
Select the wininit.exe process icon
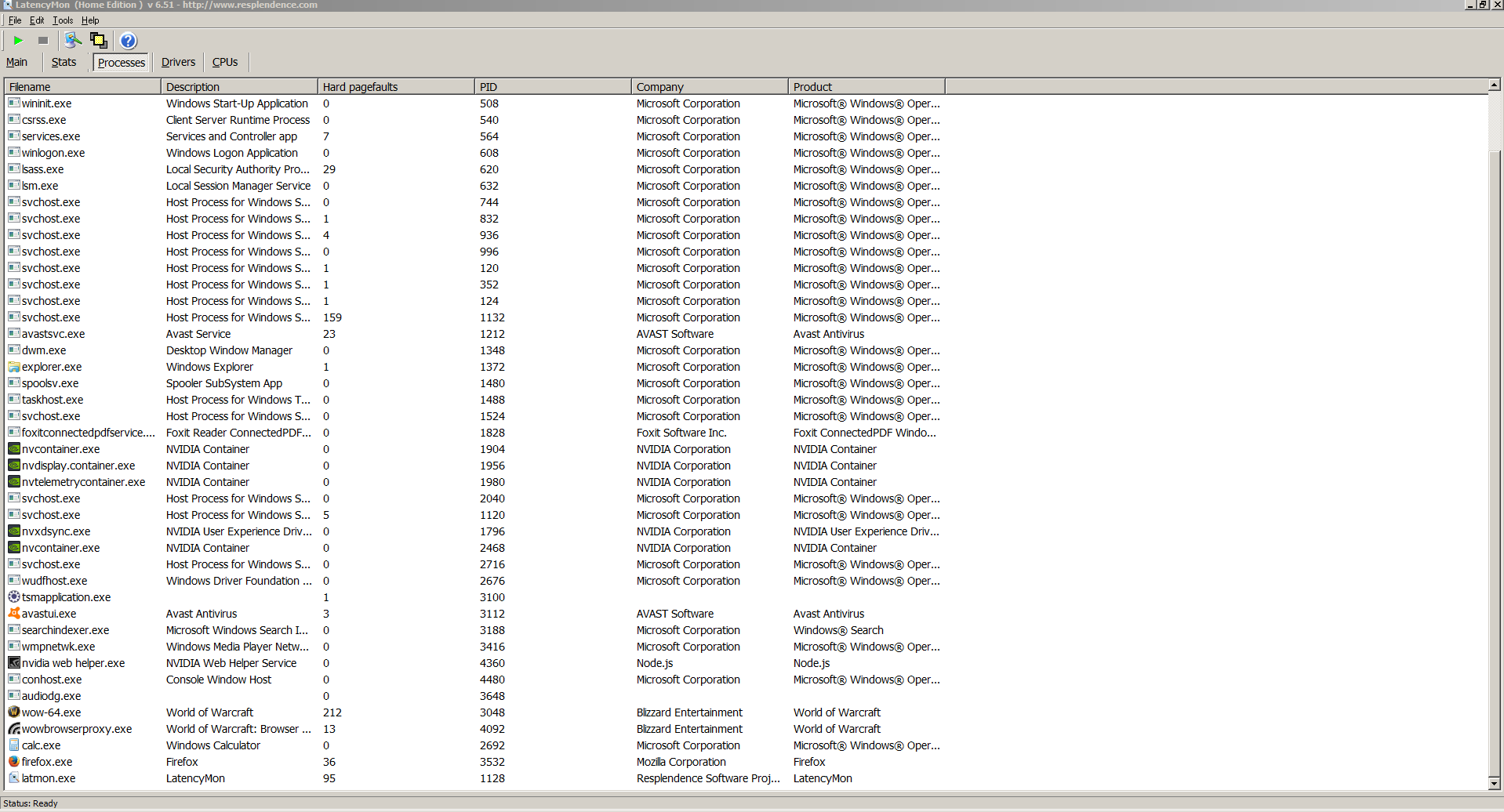tap(14, 103)
